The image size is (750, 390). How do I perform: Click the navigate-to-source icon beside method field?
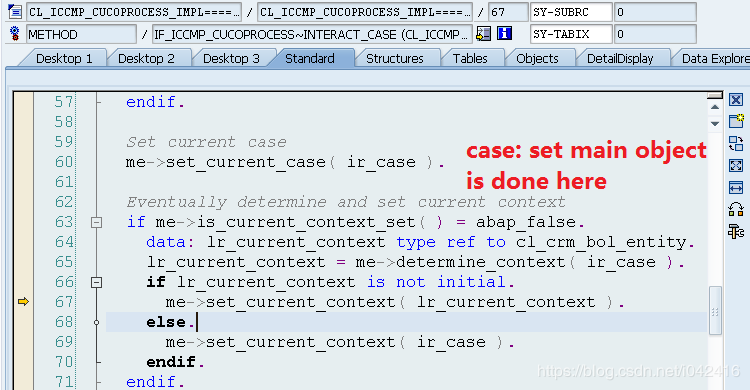pos(484,33)
